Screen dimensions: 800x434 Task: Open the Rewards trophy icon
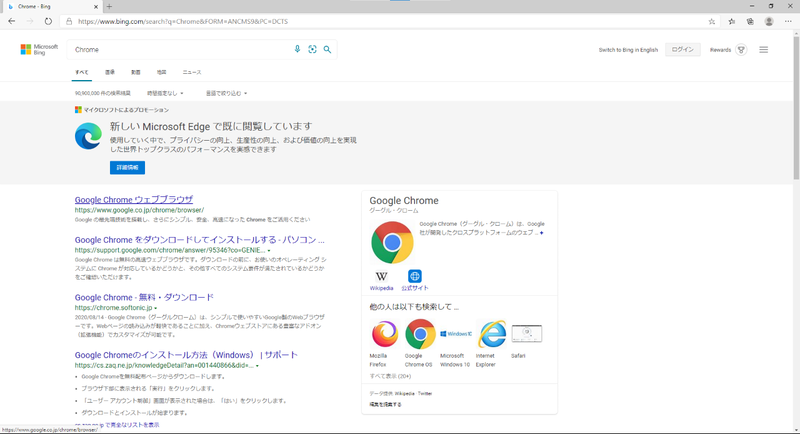click(741, 50)
